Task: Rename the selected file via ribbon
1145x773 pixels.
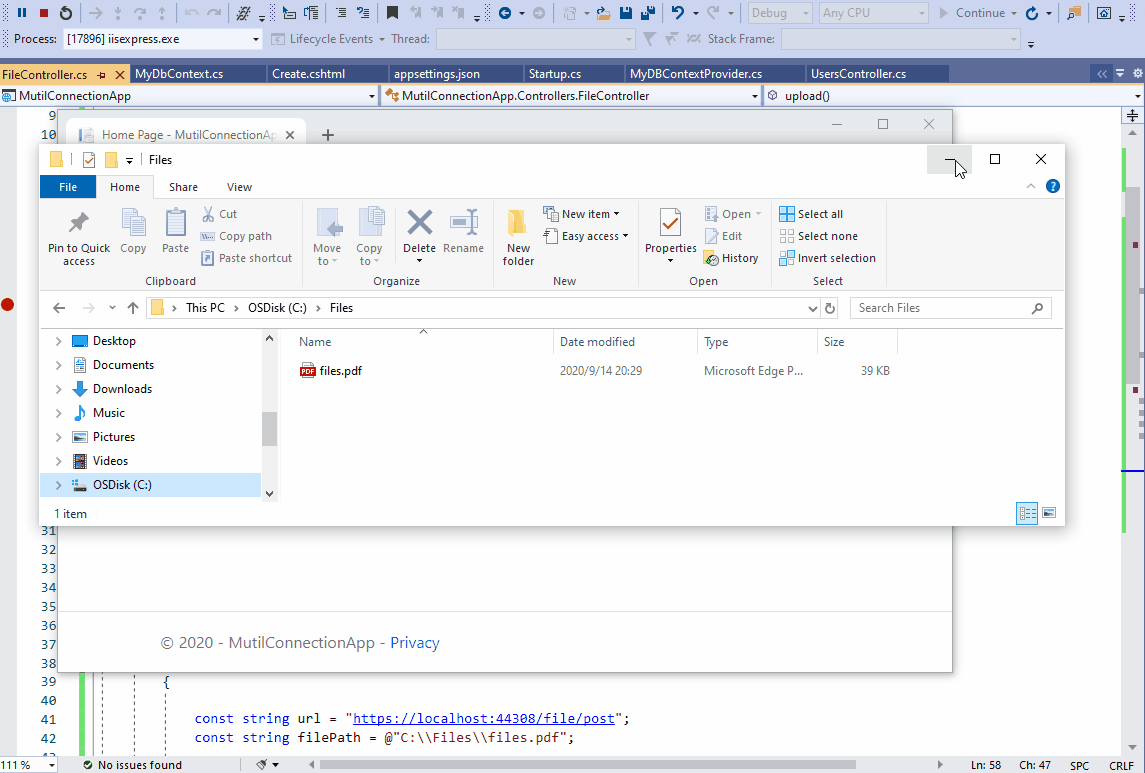Action: [x=463, y=231]
